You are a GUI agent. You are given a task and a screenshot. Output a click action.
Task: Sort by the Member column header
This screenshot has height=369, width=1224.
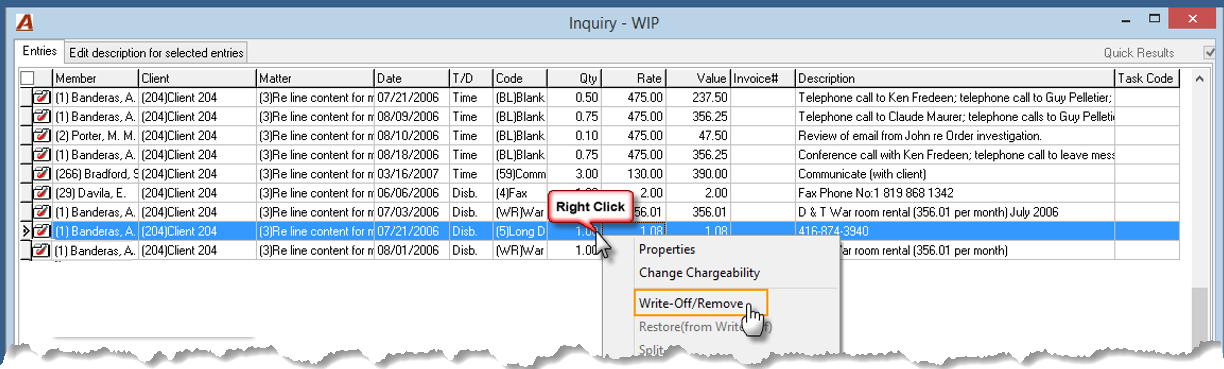[x=95, y=79]
